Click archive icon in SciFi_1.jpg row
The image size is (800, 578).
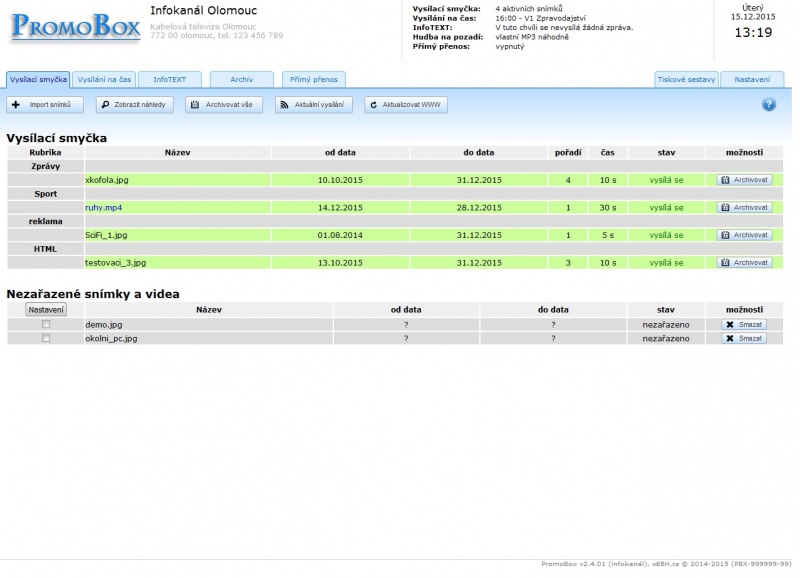click(x=725, y=235)
